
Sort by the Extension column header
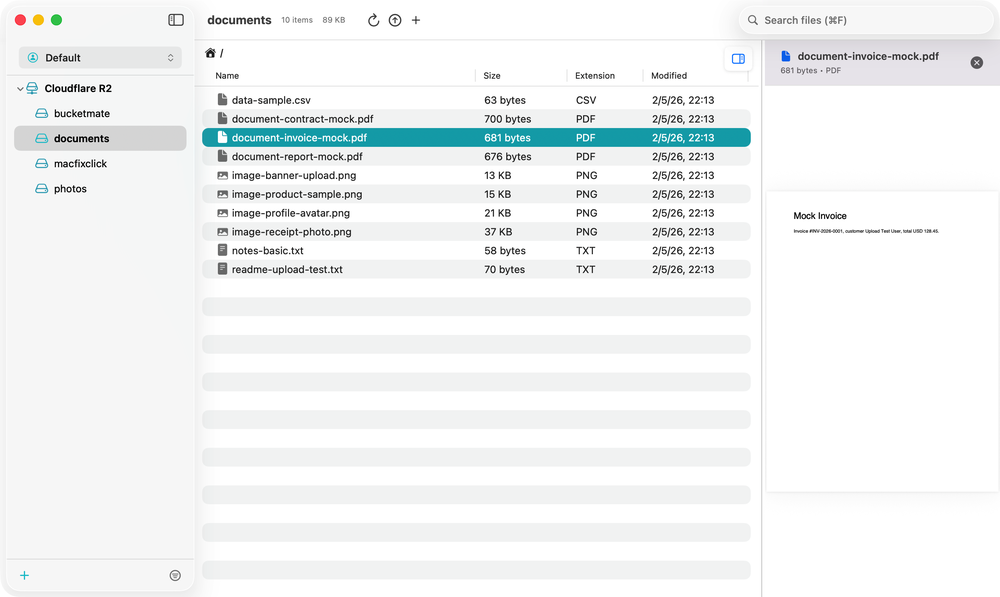coord(595,75)
